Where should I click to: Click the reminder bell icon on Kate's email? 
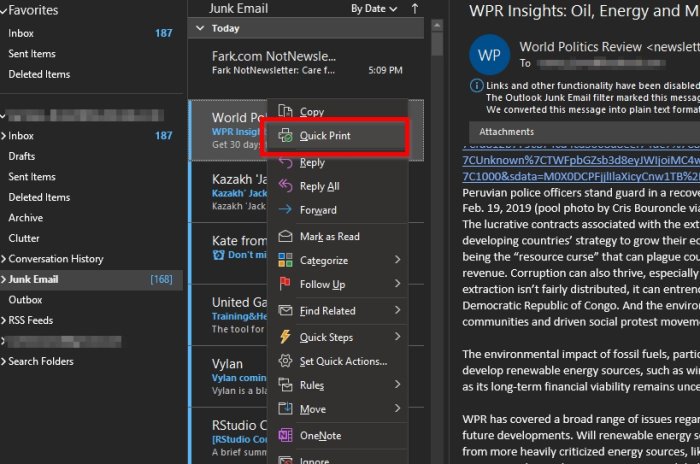219,255
